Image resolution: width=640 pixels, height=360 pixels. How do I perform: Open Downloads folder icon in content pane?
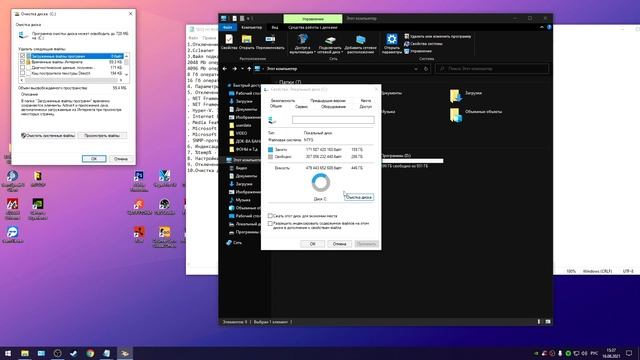pyautogui.click(x=456, y=96)
